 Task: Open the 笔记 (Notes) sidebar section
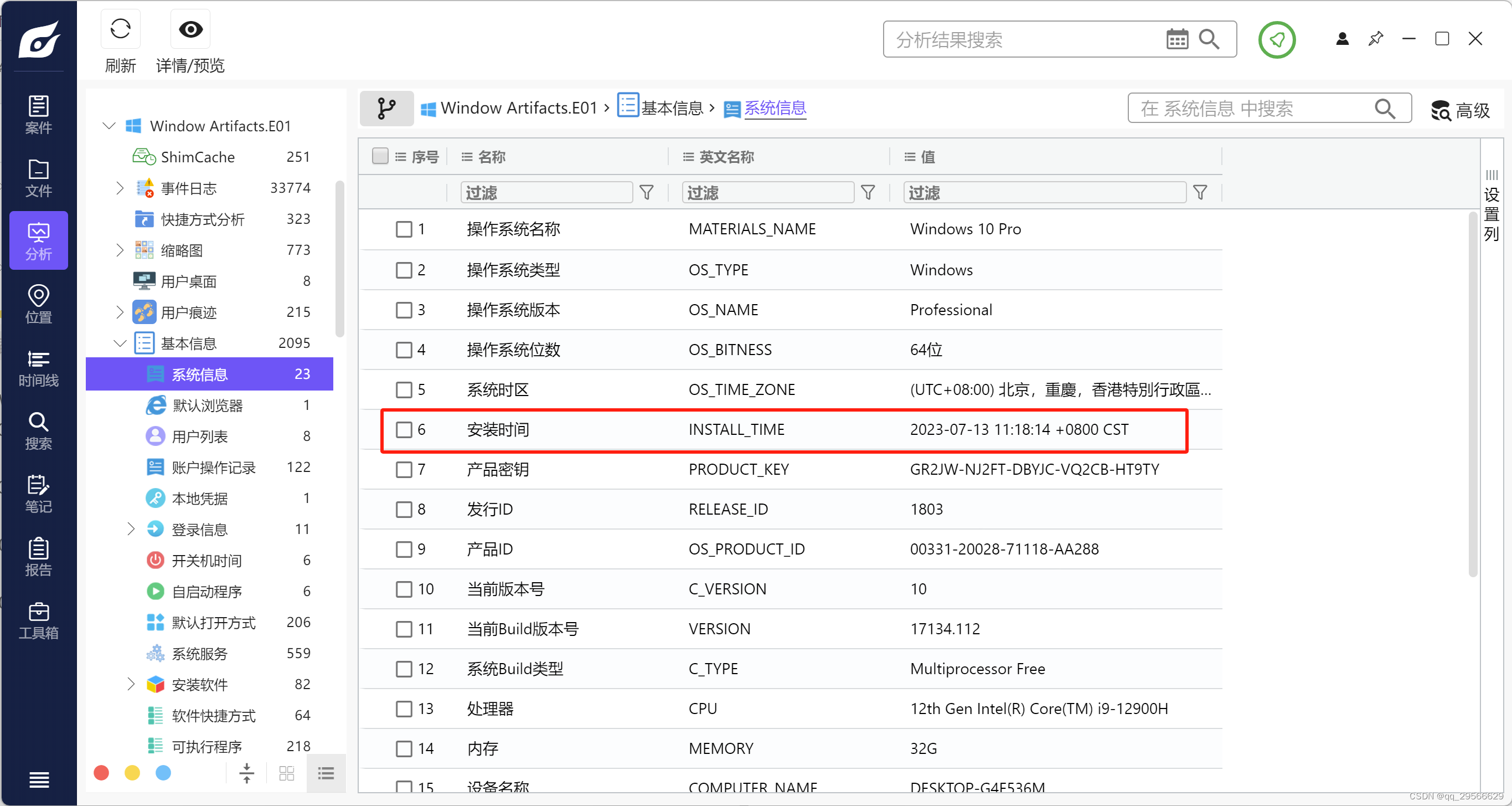pyautogui.click(x=39, y=494)
